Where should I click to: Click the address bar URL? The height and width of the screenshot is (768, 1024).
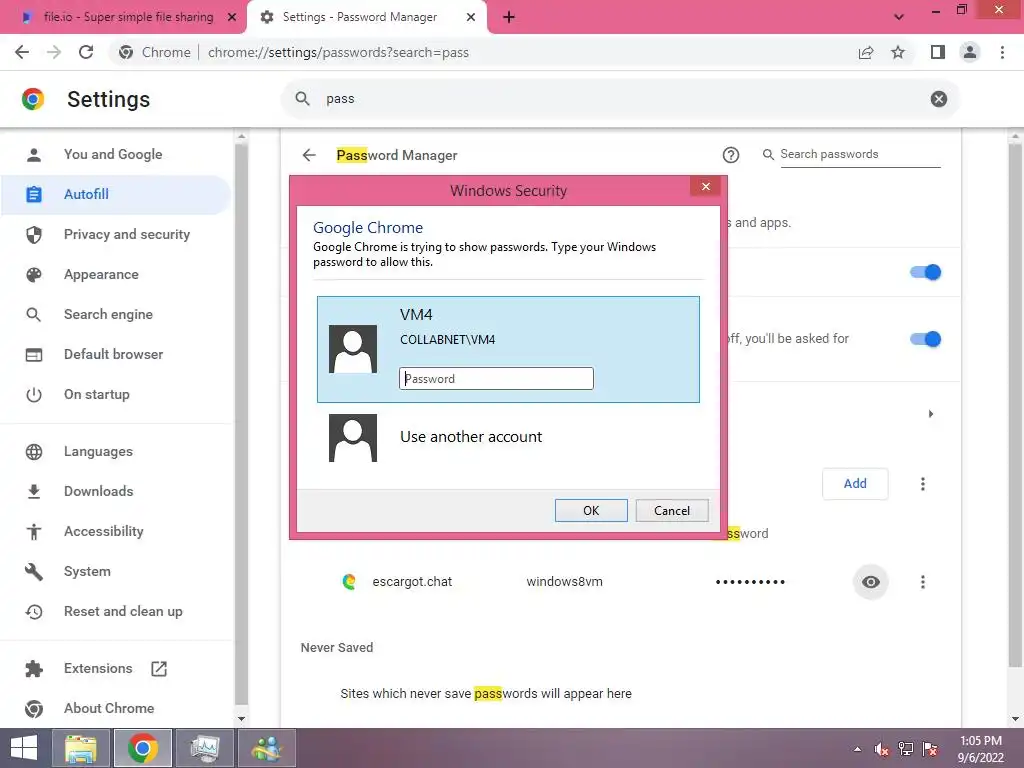pyautogui.click(x=338, y=52)
